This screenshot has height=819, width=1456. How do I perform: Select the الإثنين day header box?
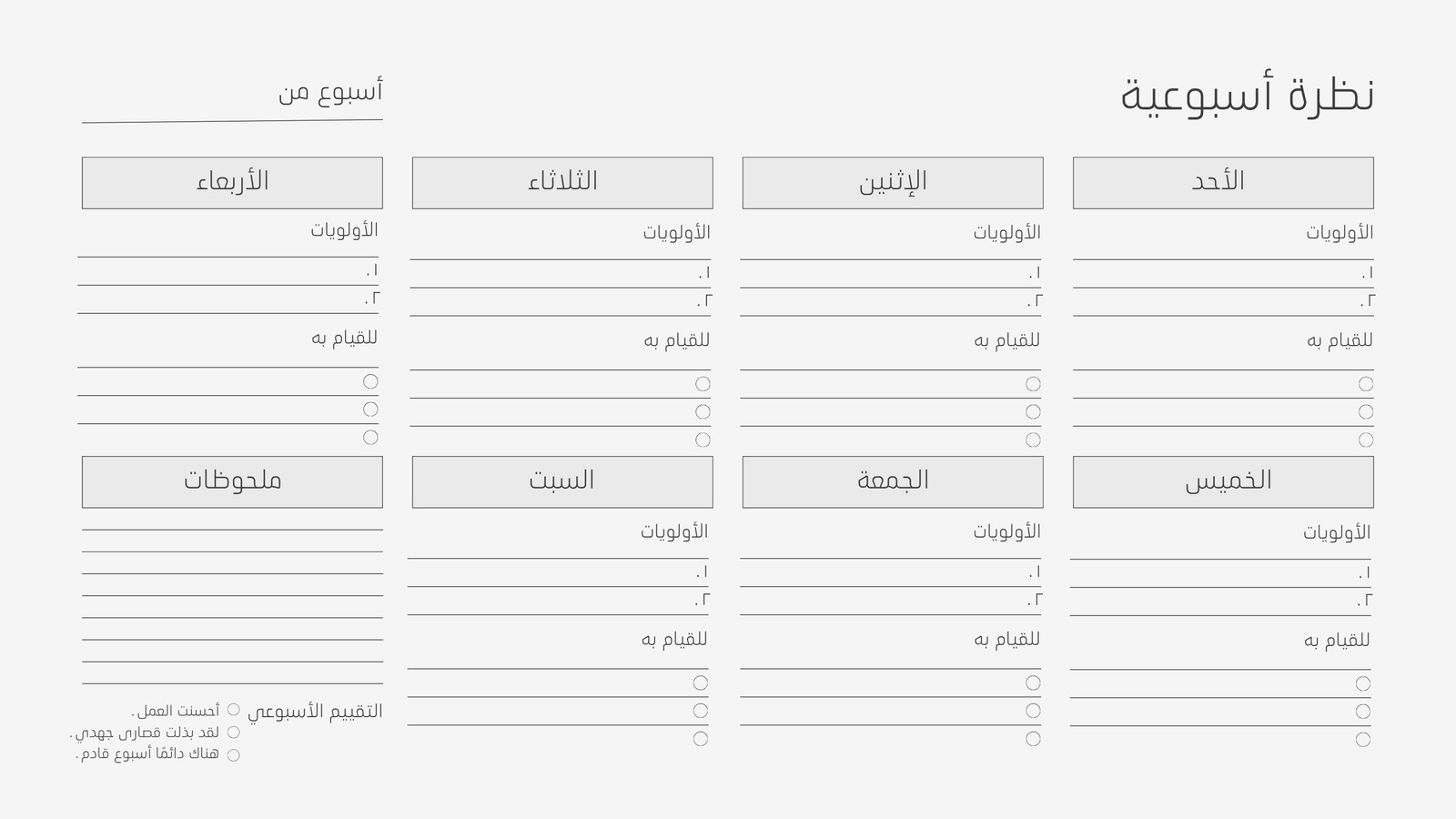pos(893,183)
